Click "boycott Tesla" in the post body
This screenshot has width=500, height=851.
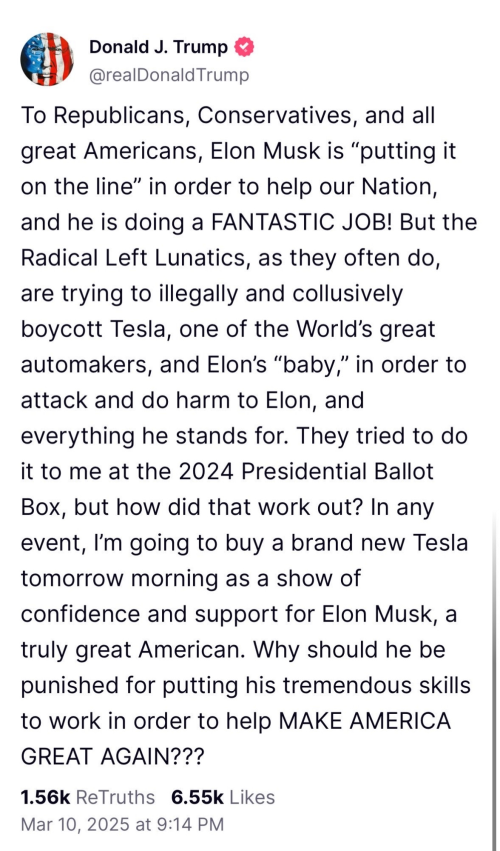93,329
